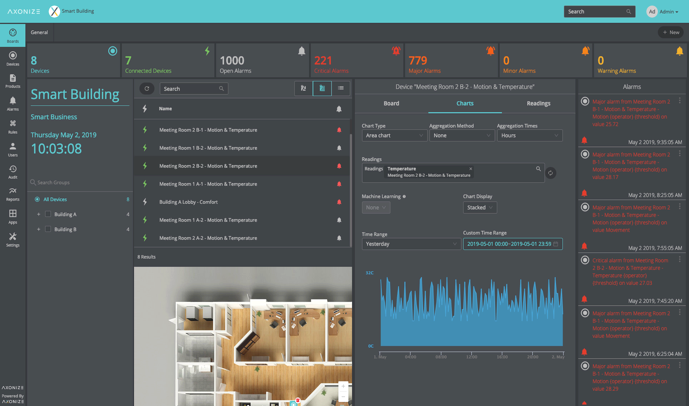Click the alarm bell for Meeting Room 2 B-1
Viewport: 689px width, 406px height.
pyautogui.click(x=339, y=130)
